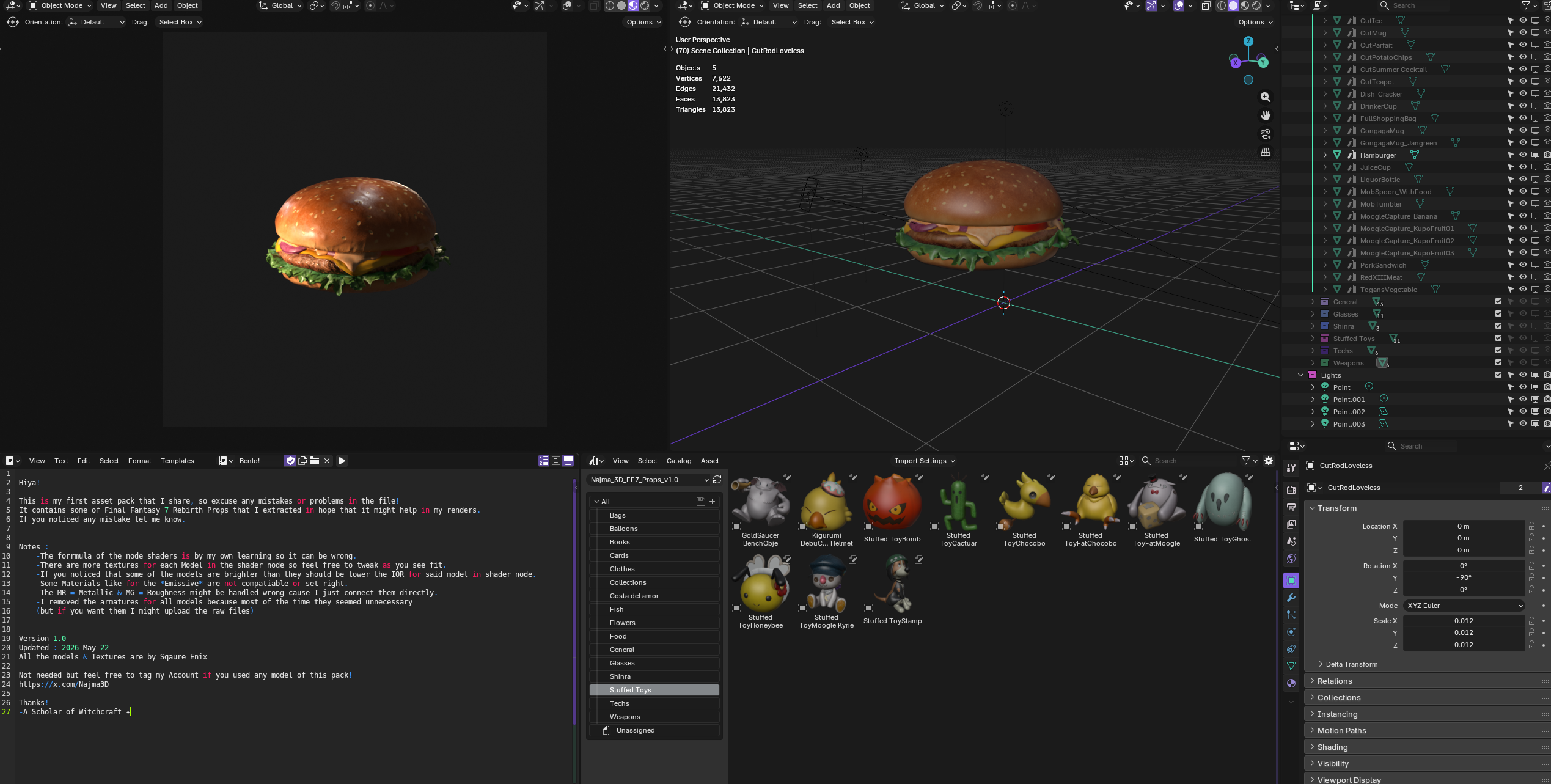Hide Point.001 light with eye icon
The height and width of the screenshot is (784, 1551).
pos(1523,400)
